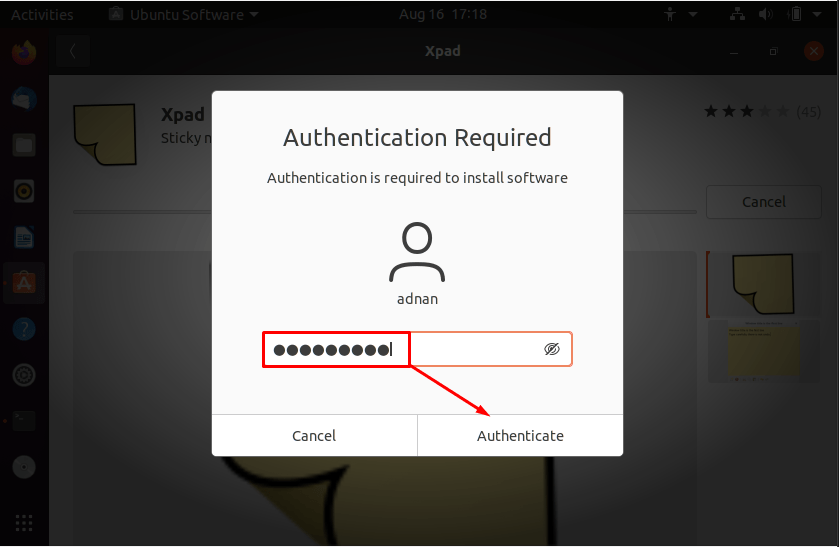Show Applications grid
Image resolution: width=839 pixels, height=547 pixels.
pyautogui.click(x=24, y=523)
